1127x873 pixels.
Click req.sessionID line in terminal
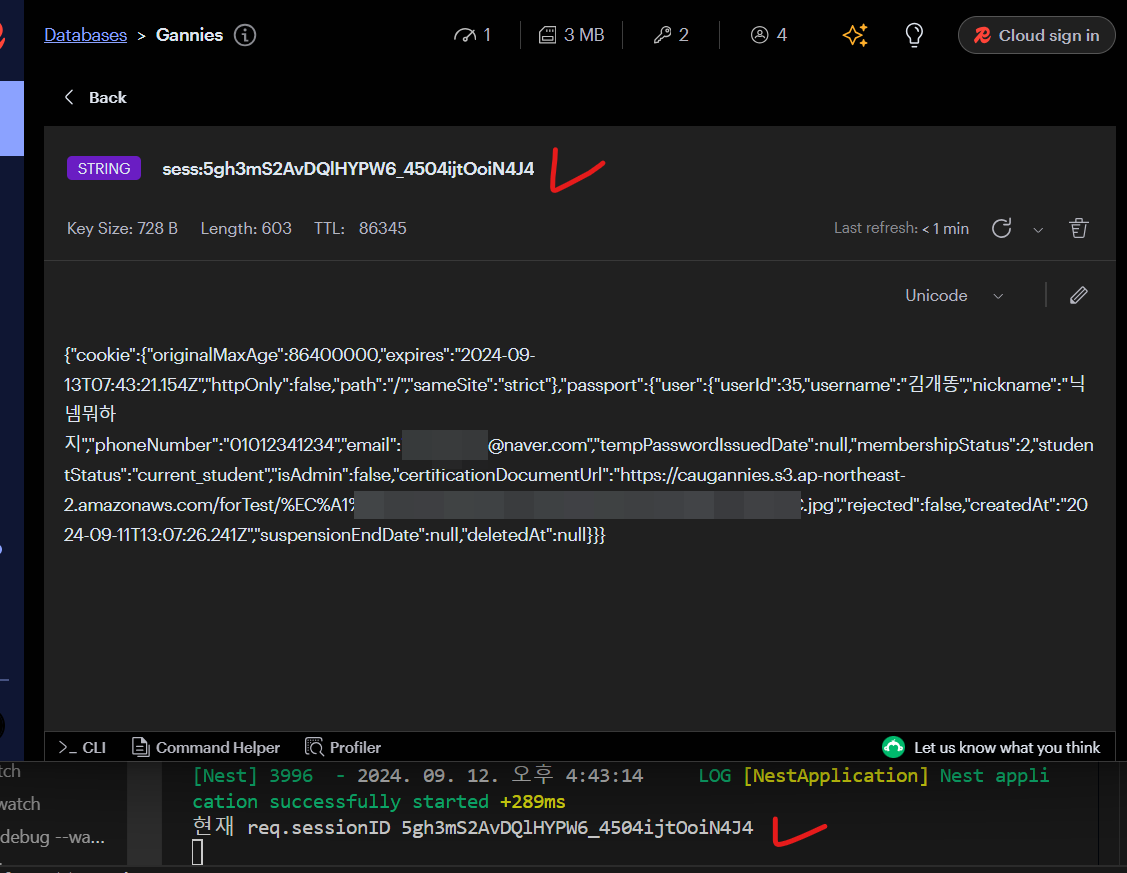pyautogui.click(x=473, y=828)
